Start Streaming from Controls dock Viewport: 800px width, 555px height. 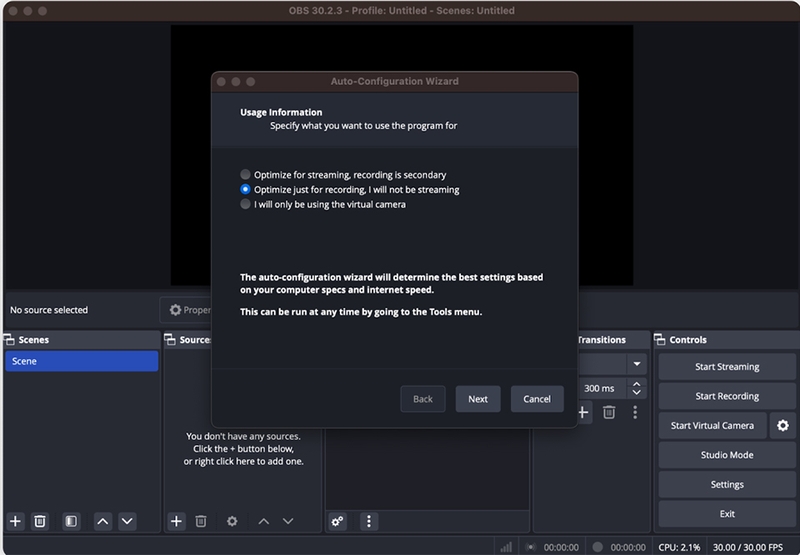tap(727, 367)
